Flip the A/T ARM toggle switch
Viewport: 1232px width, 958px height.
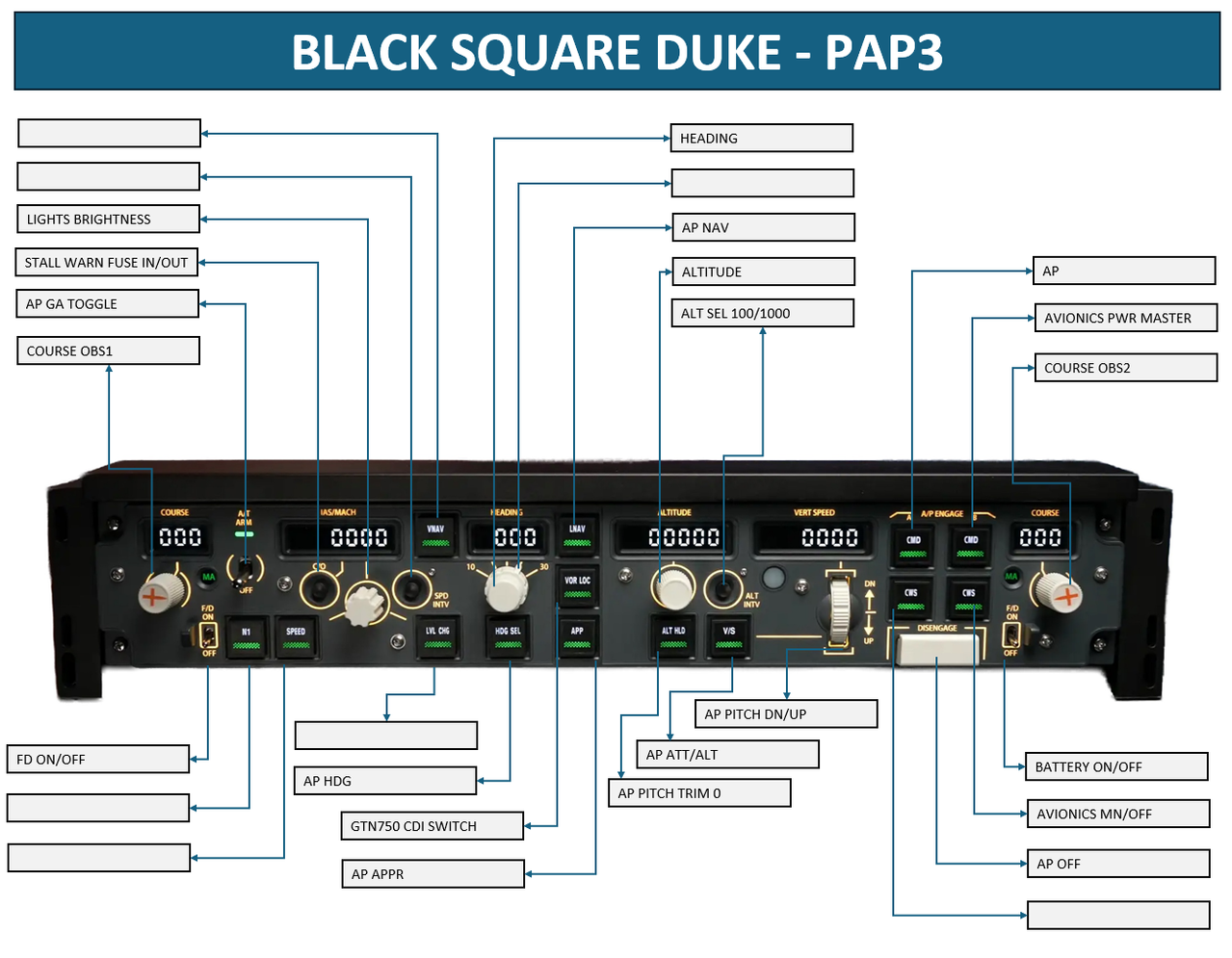[x=243, y=570]
